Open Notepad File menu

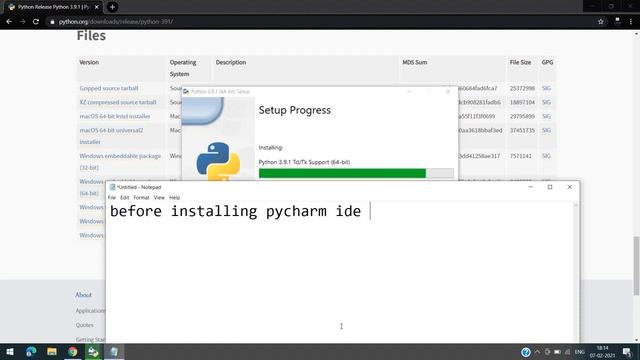pos(112,198)
